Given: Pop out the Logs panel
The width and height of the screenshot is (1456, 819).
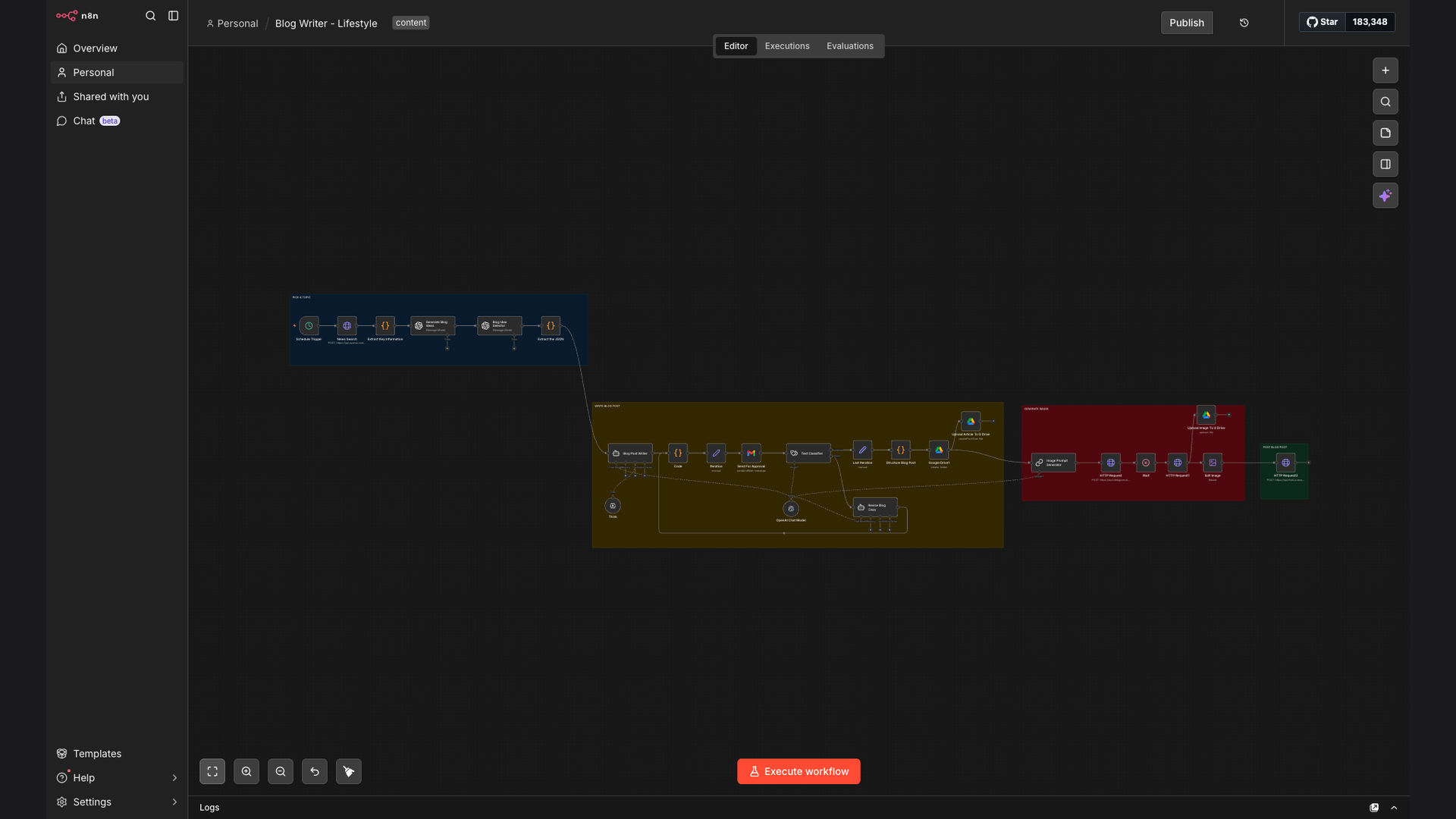Looking at the screenshot, I should (1374, 808).
